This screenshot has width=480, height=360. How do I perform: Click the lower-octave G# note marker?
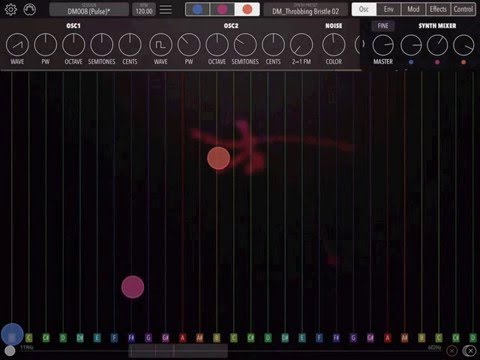point(165,338)
